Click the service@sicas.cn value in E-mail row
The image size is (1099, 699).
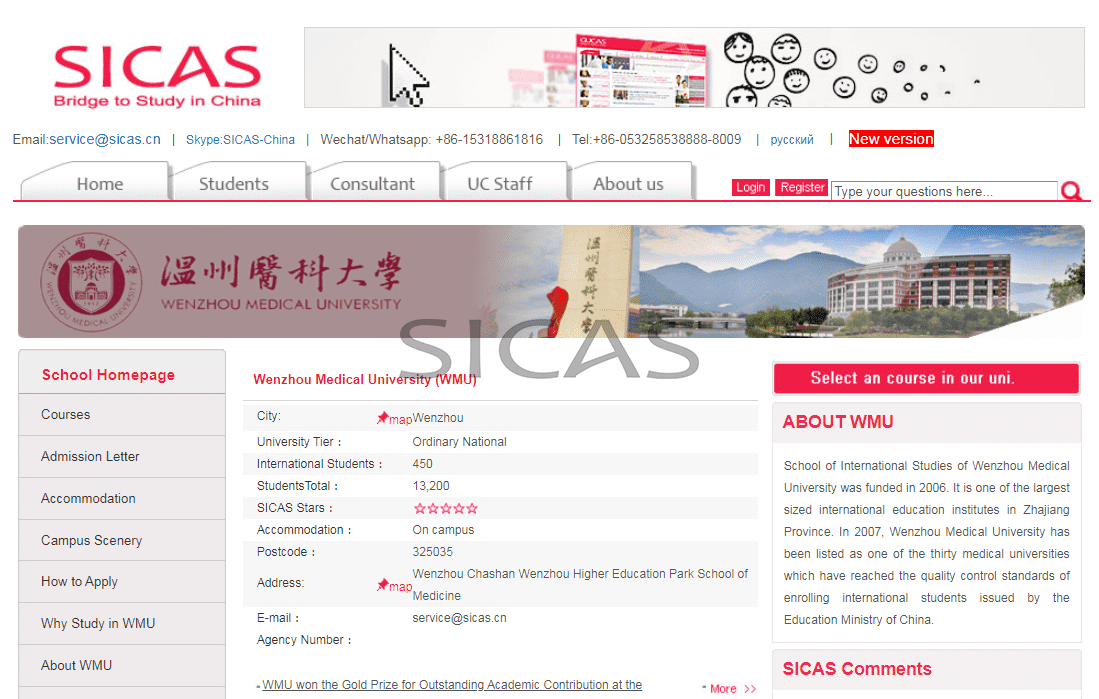[x=459, y=618]
